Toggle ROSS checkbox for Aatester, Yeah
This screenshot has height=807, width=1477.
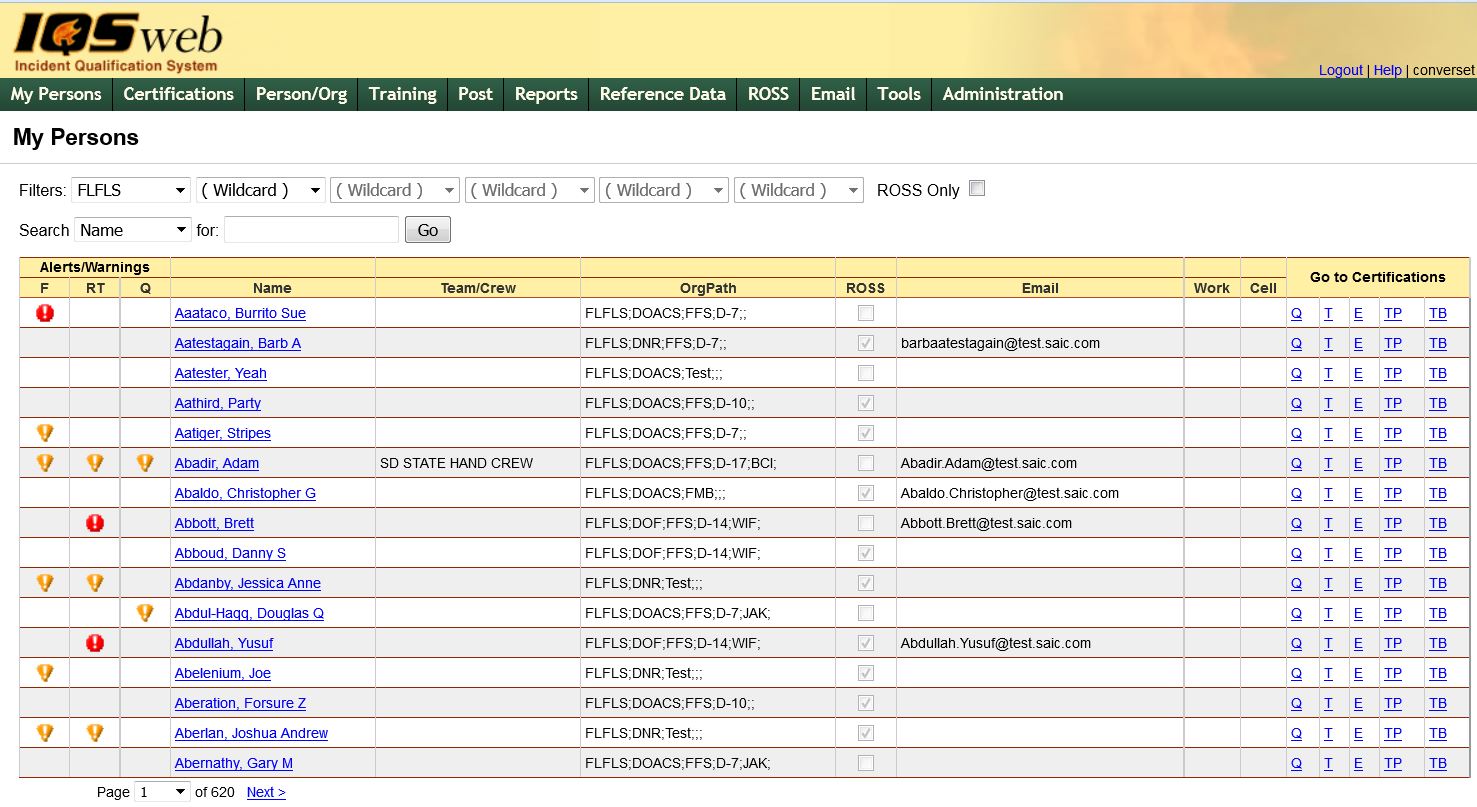point(866,373)
